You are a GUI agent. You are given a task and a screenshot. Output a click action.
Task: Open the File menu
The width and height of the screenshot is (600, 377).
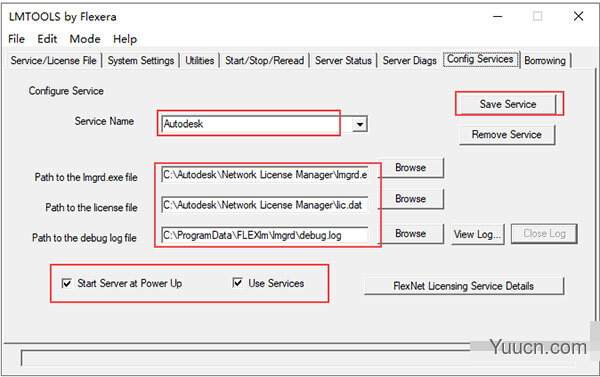click(16, 39)
